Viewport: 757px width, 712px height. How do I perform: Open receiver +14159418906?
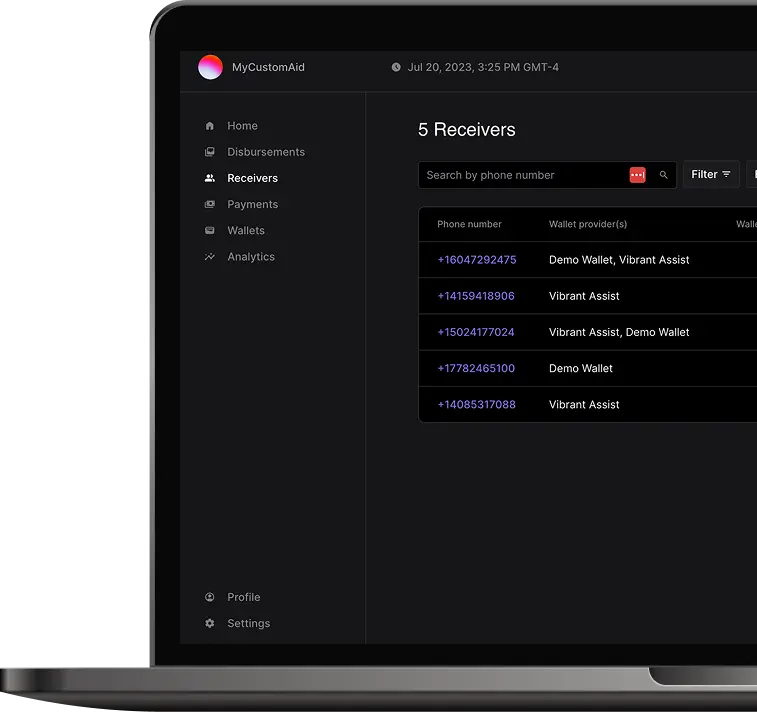(x=476, y=296)
